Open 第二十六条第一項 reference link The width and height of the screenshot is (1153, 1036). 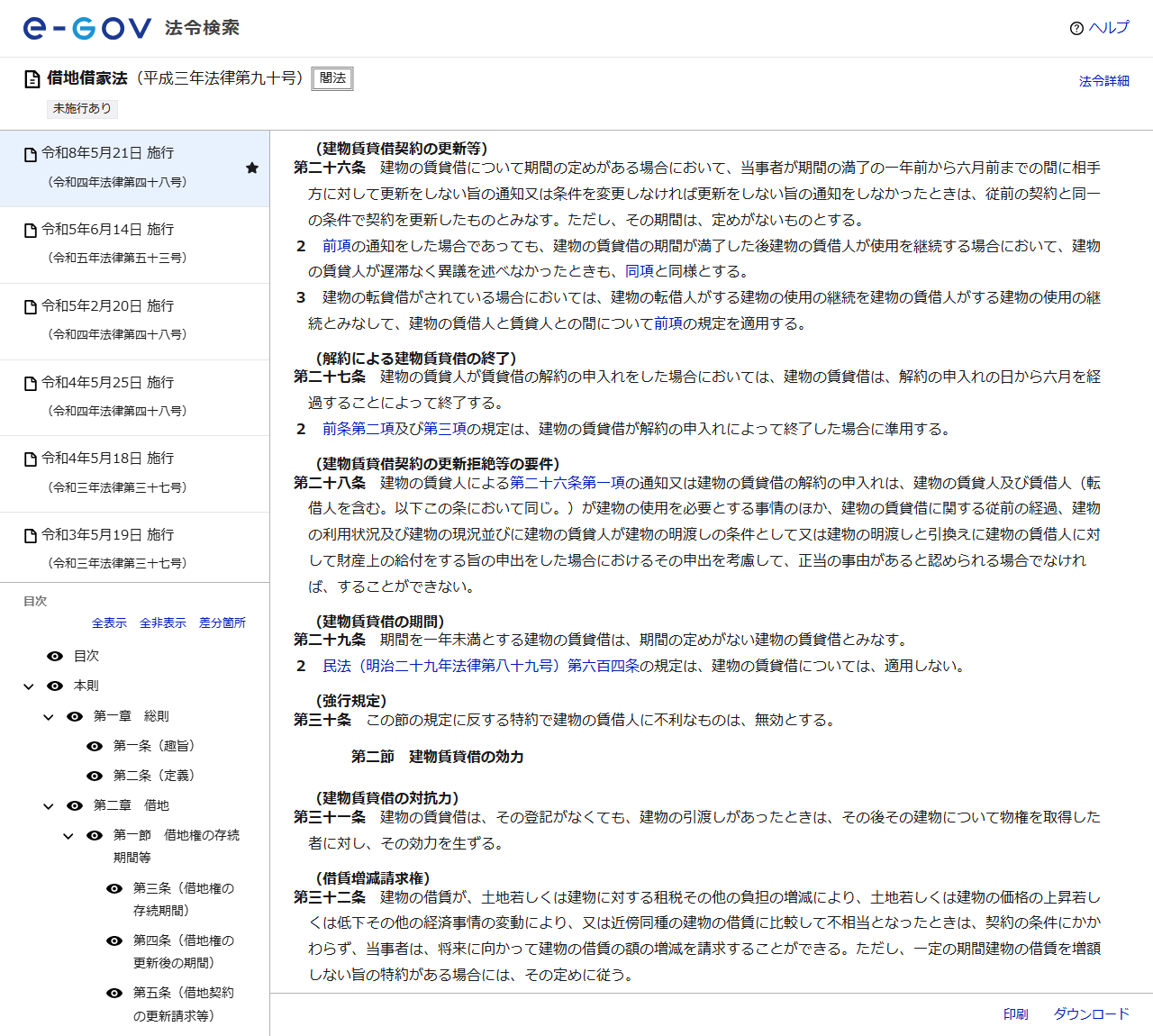tap(567, 483)
